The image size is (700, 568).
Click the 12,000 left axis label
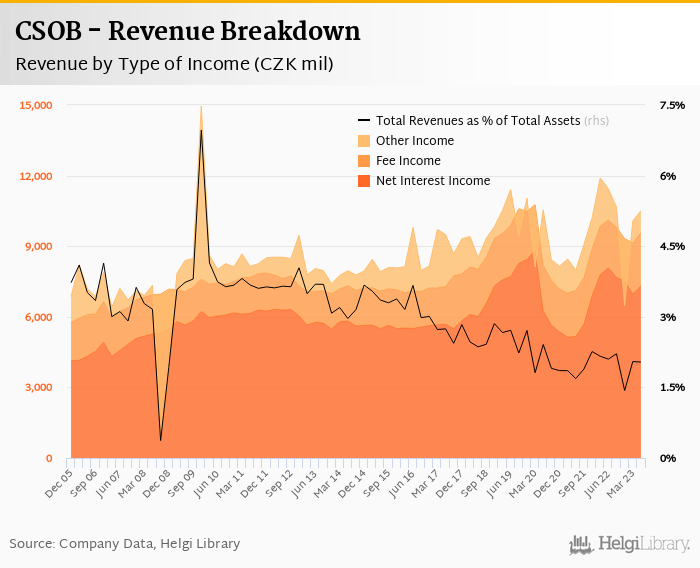click(36, 176)
